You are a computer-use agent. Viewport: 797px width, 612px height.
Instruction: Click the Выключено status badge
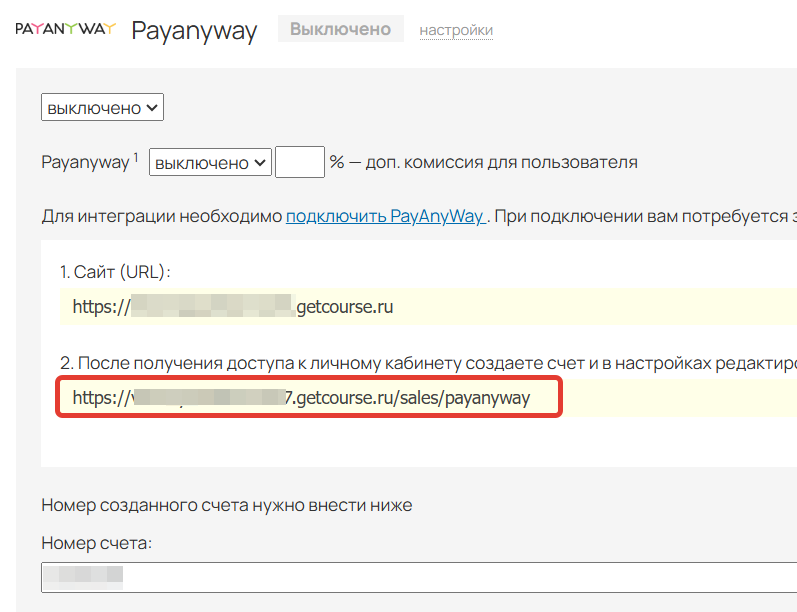coord(341,28)
